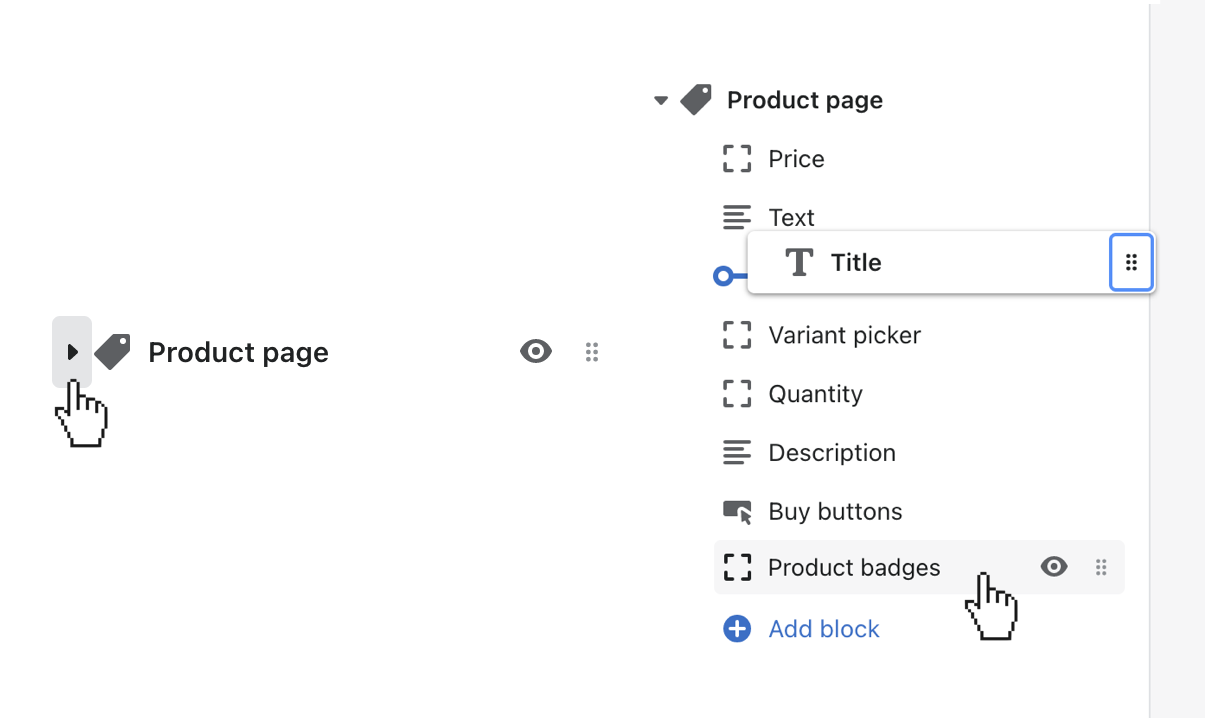Select the Text block label

coord(791,217)
